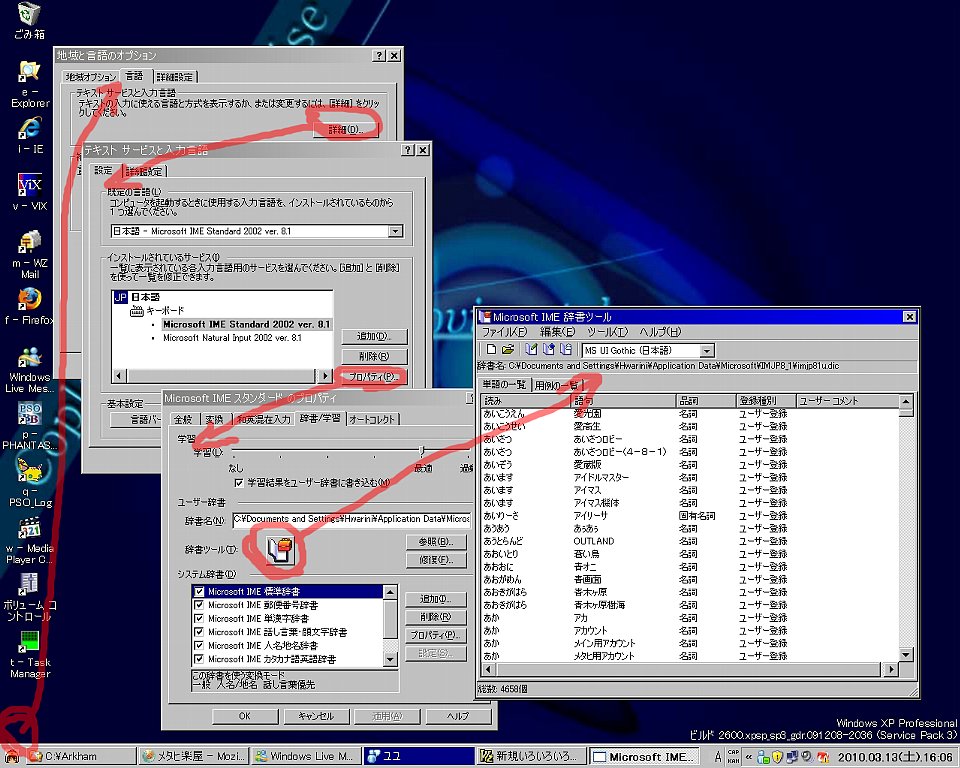Click the register word toolbar icon
The width and height of the screenshot is (960, 768).
click(531, 350)
